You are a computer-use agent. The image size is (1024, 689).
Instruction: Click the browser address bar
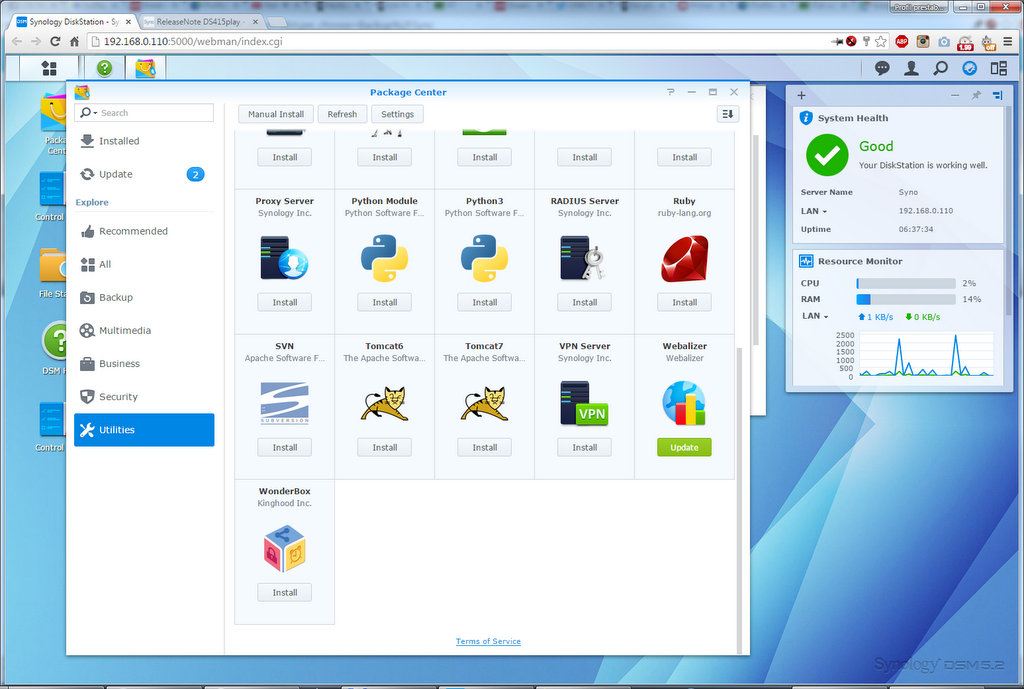click(x=457, y=41)
